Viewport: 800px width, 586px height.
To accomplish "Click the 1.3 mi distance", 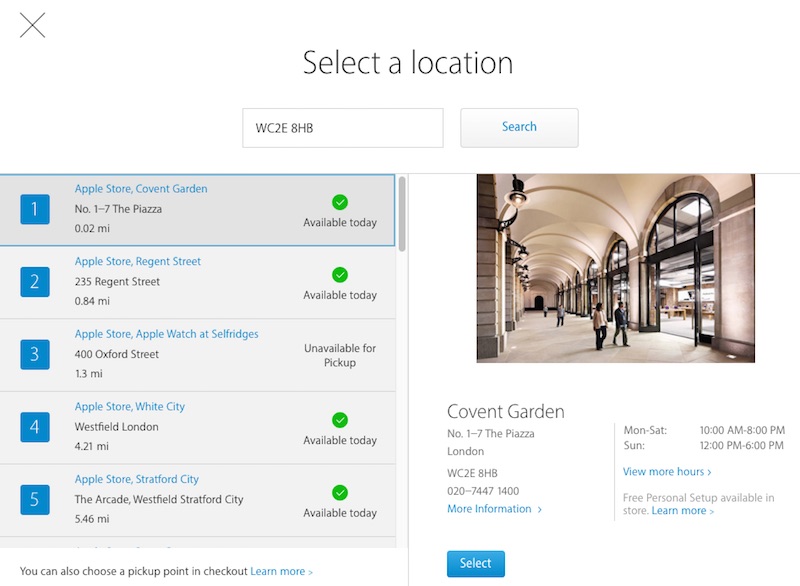I will pos(89,374).
